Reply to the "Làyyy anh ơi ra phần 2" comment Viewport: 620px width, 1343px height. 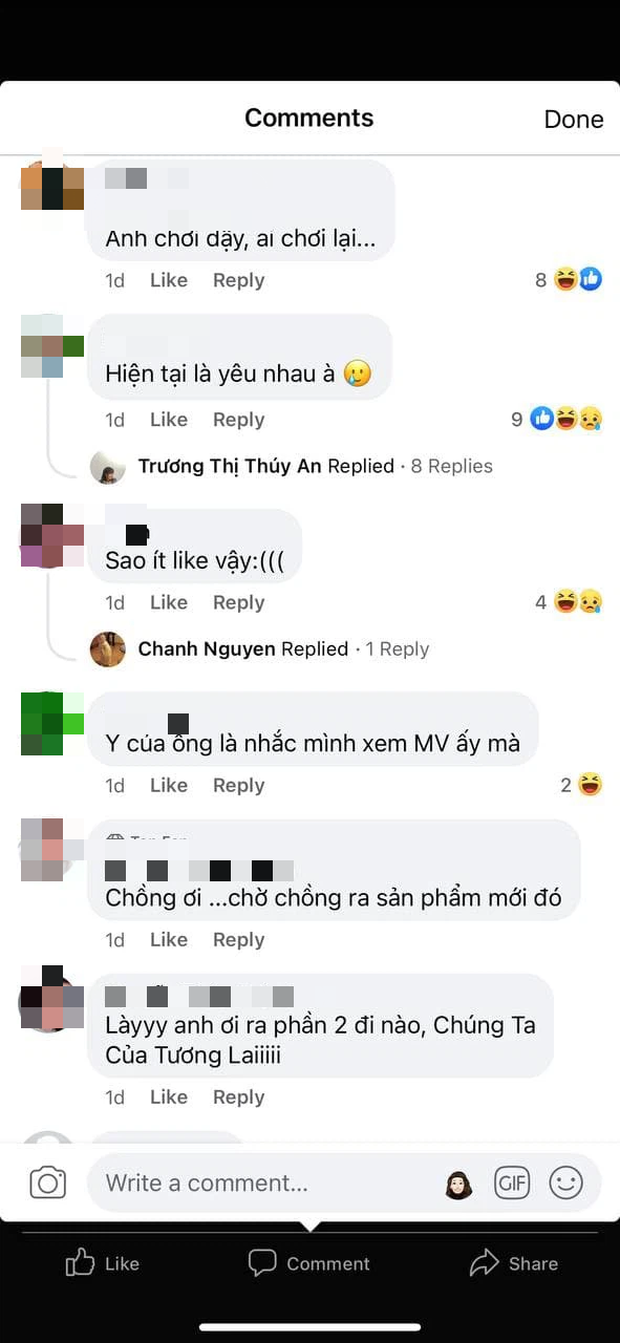238,1097
